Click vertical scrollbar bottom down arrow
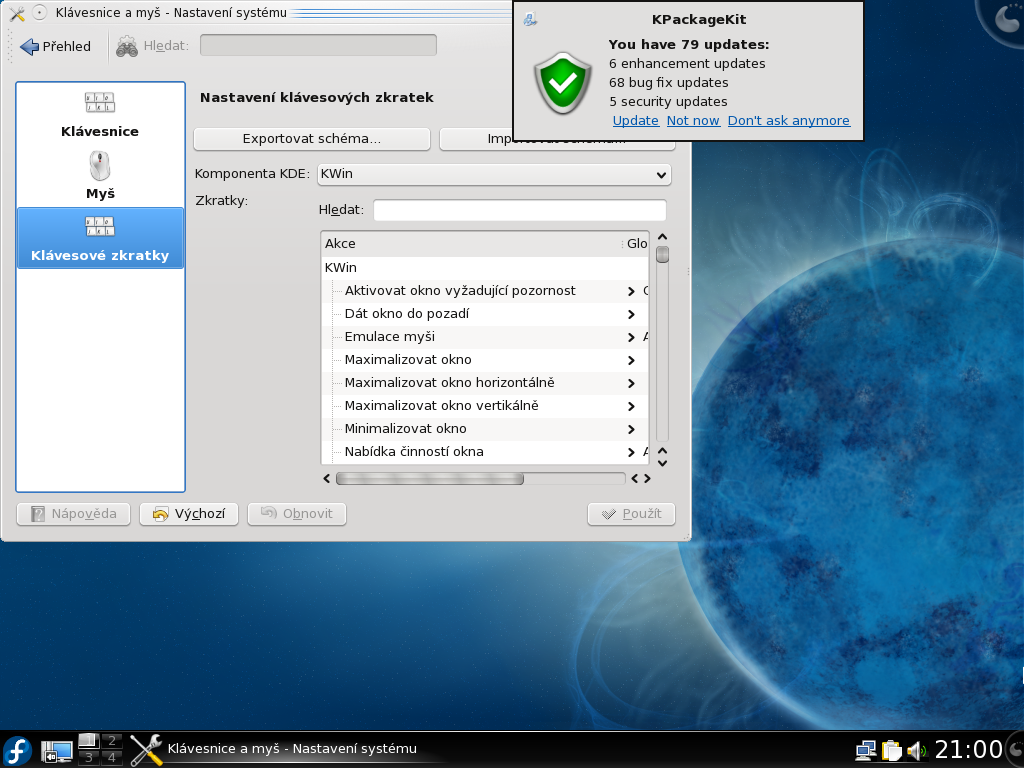Viewport: 1024px width, 768px height. [662, 463]
